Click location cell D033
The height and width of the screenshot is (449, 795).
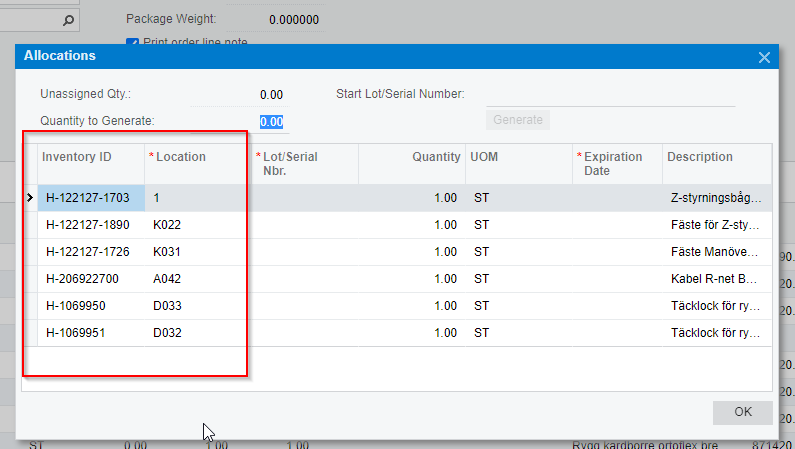(x=167, y=306)
